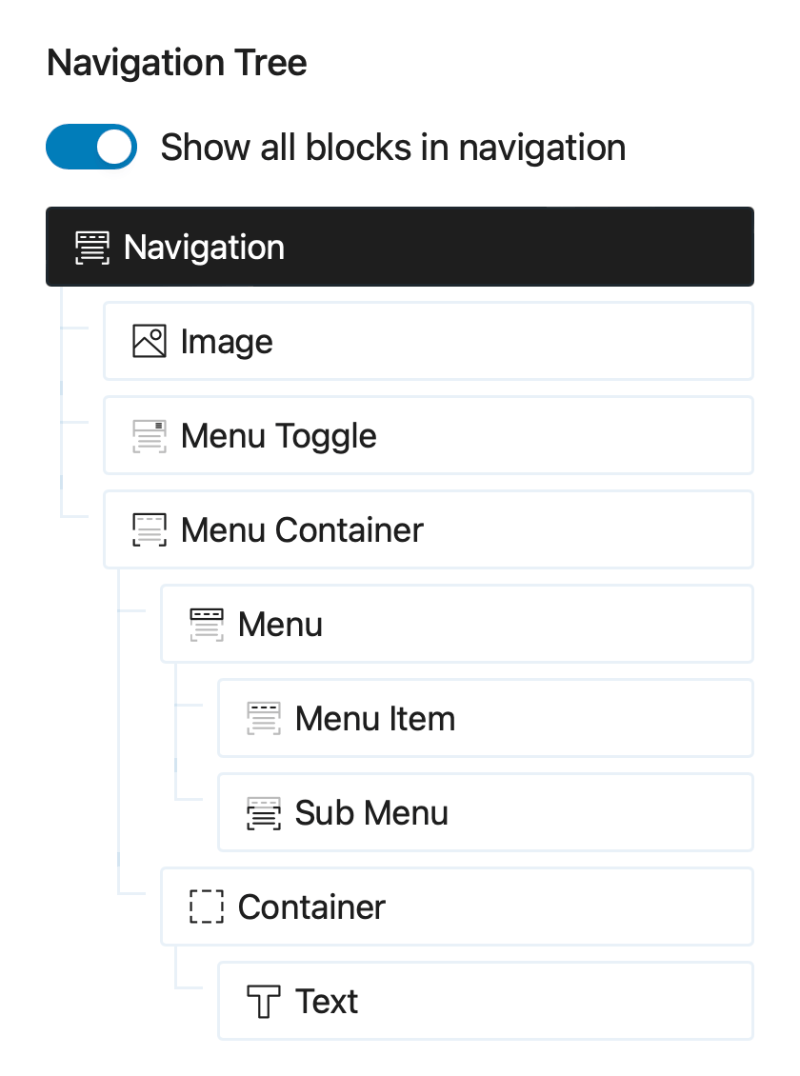This screenshot has height=1076, width=800.
Task: Click the Menu Container block icon
Action: (x=149, y=530)
